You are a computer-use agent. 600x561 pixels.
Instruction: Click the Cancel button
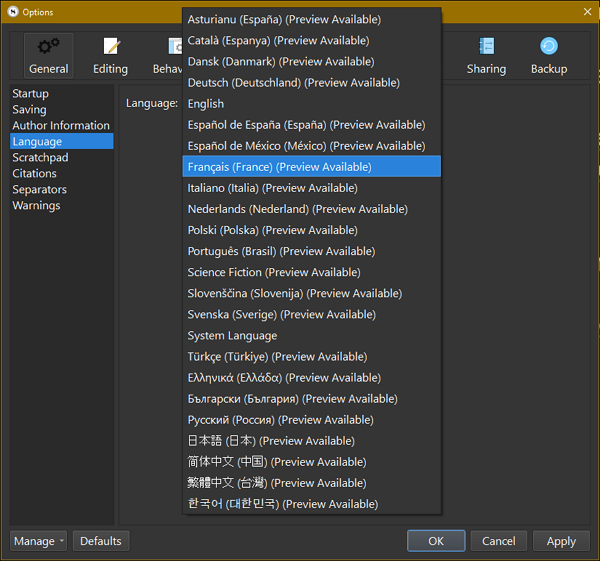coord(499,541)
